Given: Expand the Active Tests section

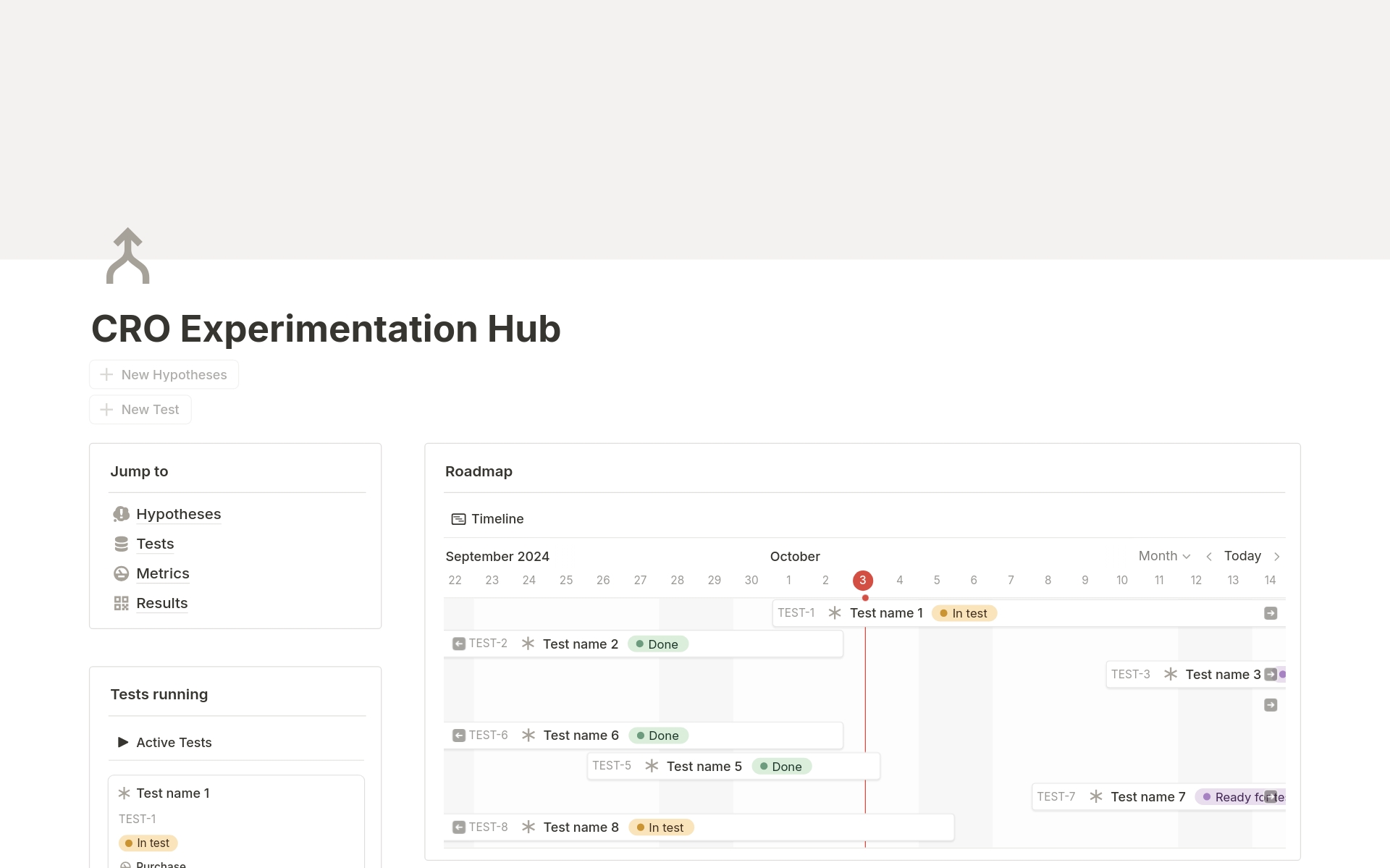Looking at the screenshot, I should tap(122, 742).
